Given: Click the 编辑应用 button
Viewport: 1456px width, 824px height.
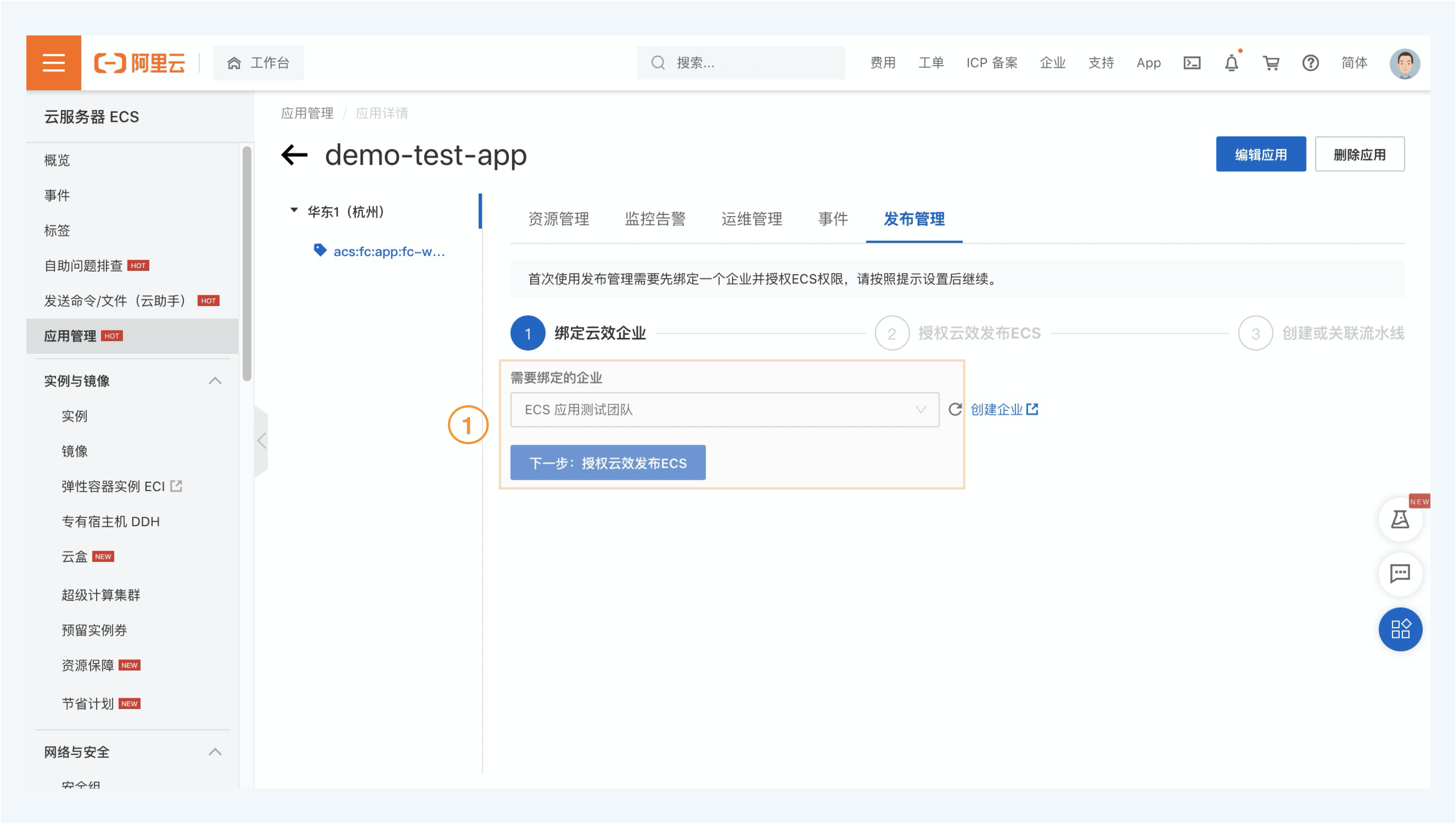Looking at the screenshot, I should point(1261,154).
